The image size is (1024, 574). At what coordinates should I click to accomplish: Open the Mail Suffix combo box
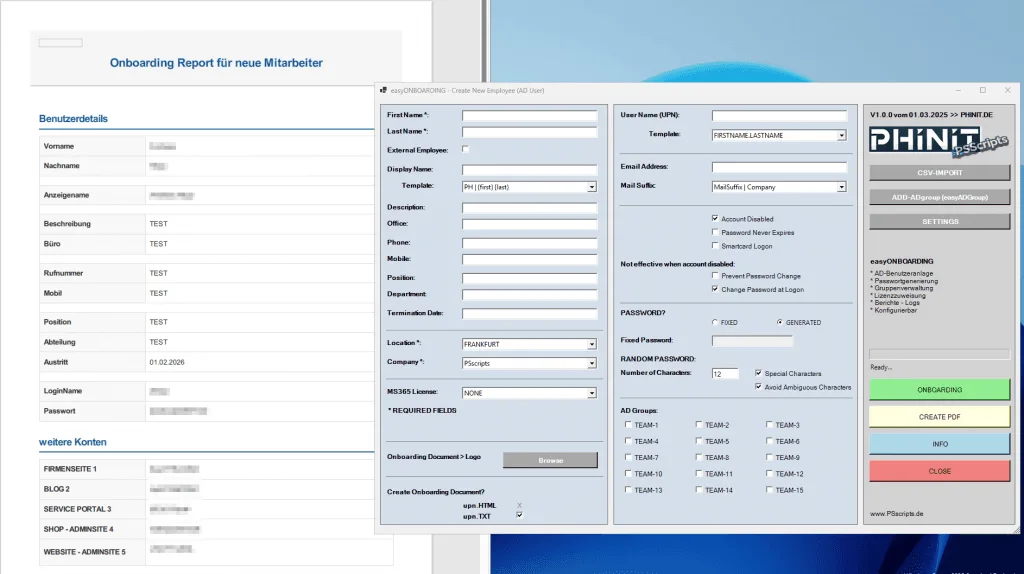click(x=841, y=187)
